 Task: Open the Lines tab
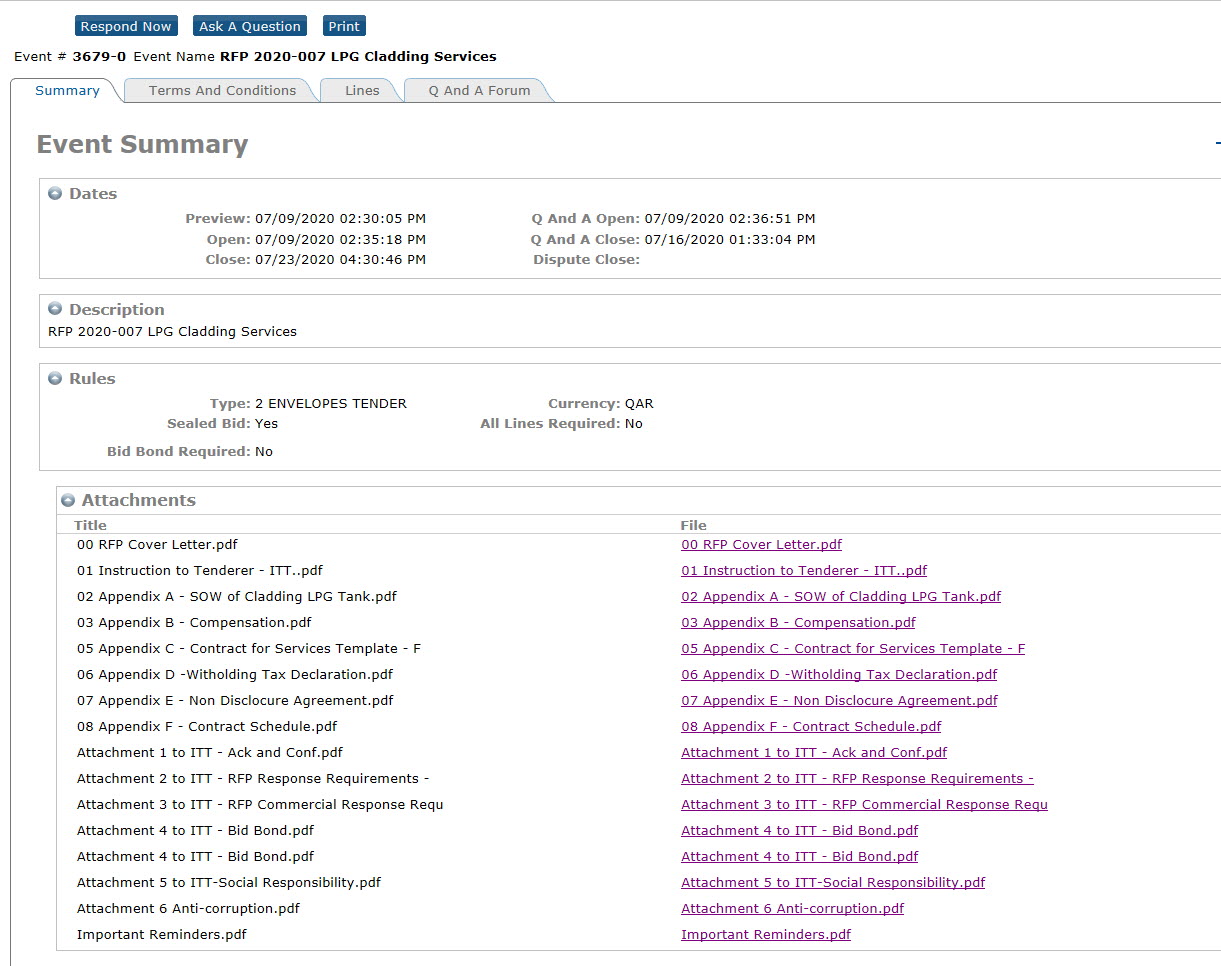coord(362,90)
